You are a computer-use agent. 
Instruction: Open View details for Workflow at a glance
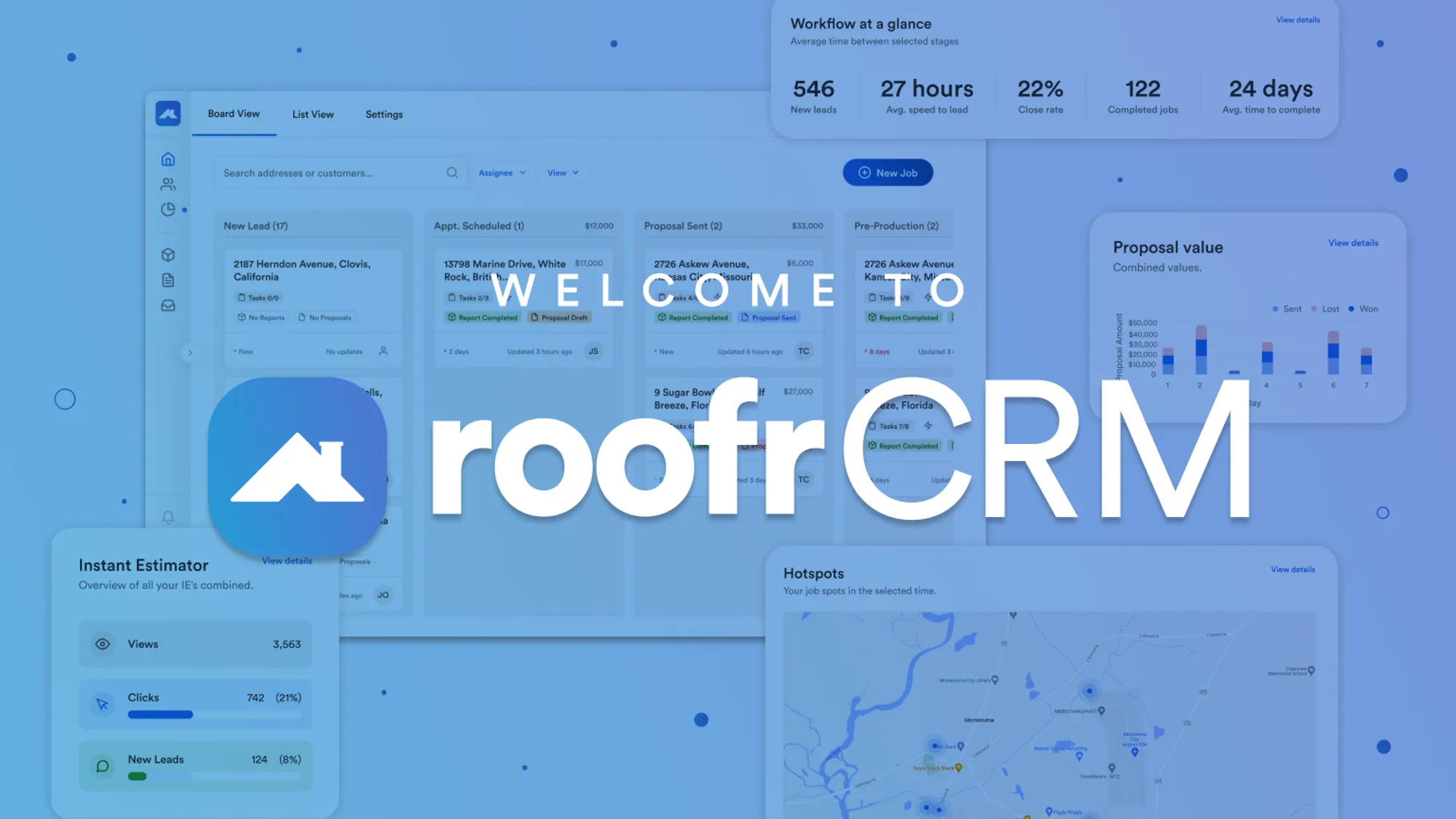click(1297, 20)
